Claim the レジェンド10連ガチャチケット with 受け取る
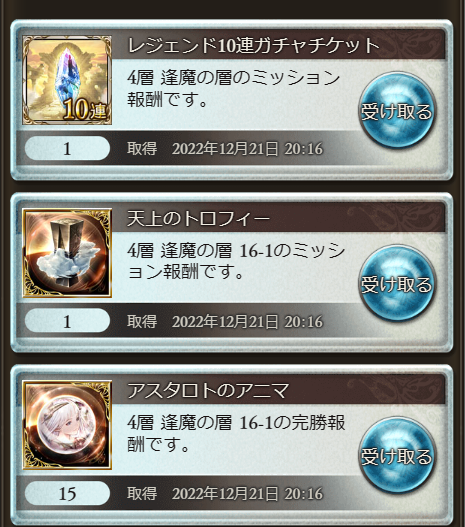Viewport: 465px width, 527px height. [396, 111]
